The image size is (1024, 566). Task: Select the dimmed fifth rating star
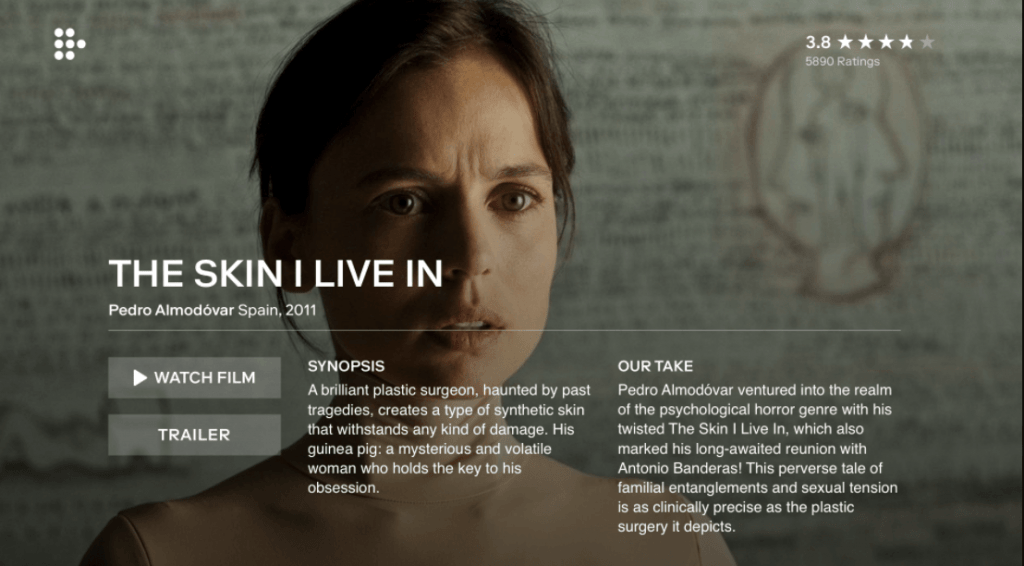(x=927, y=42)
